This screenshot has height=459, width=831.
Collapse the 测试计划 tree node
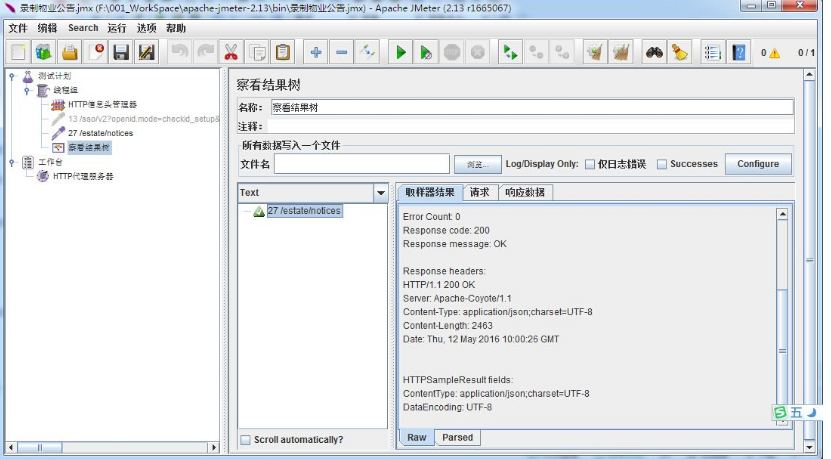pyautogui.click(x=12, y=76)
